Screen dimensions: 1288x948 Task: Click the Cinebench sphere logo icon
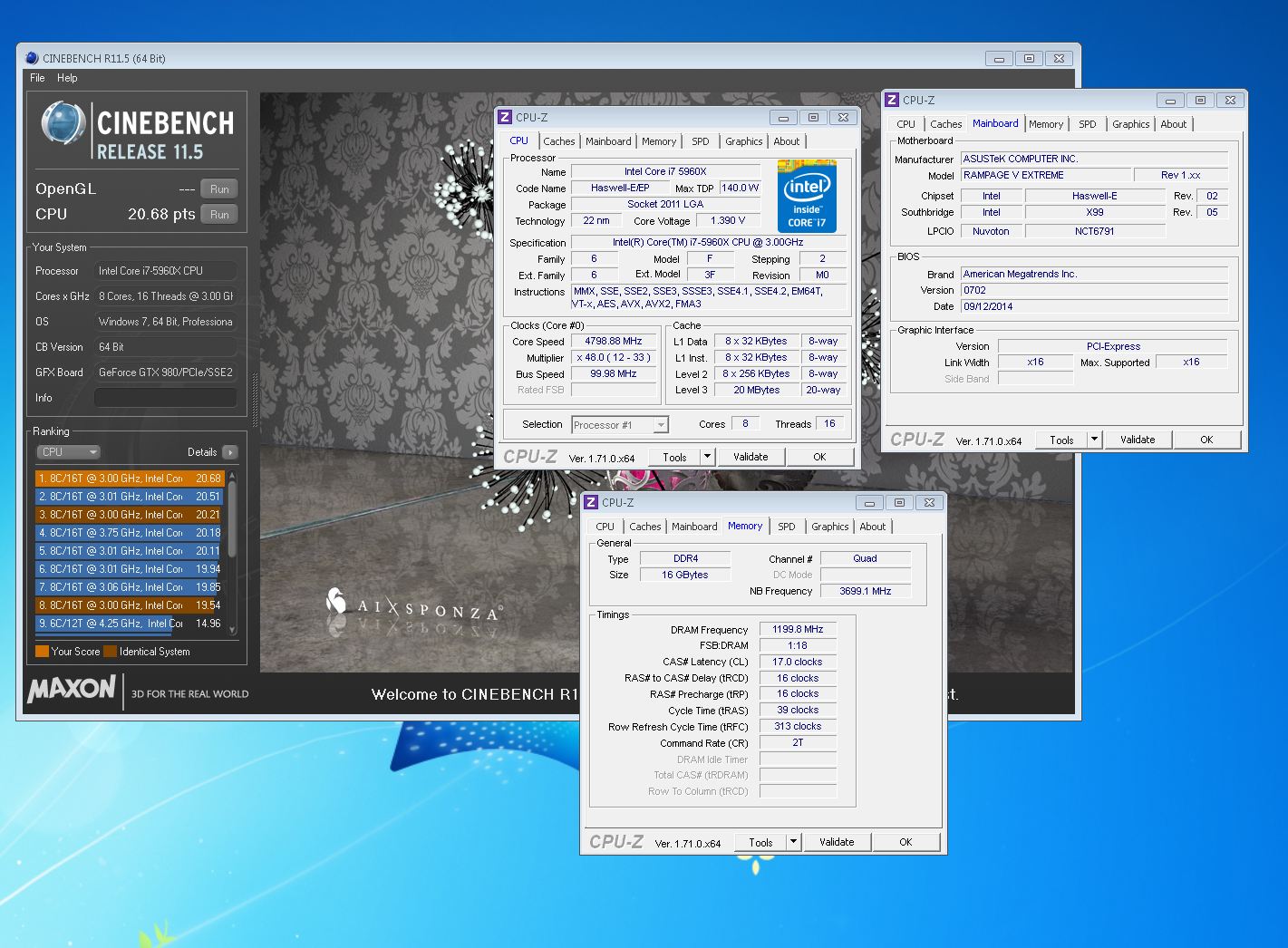click(x=63, y=123)
